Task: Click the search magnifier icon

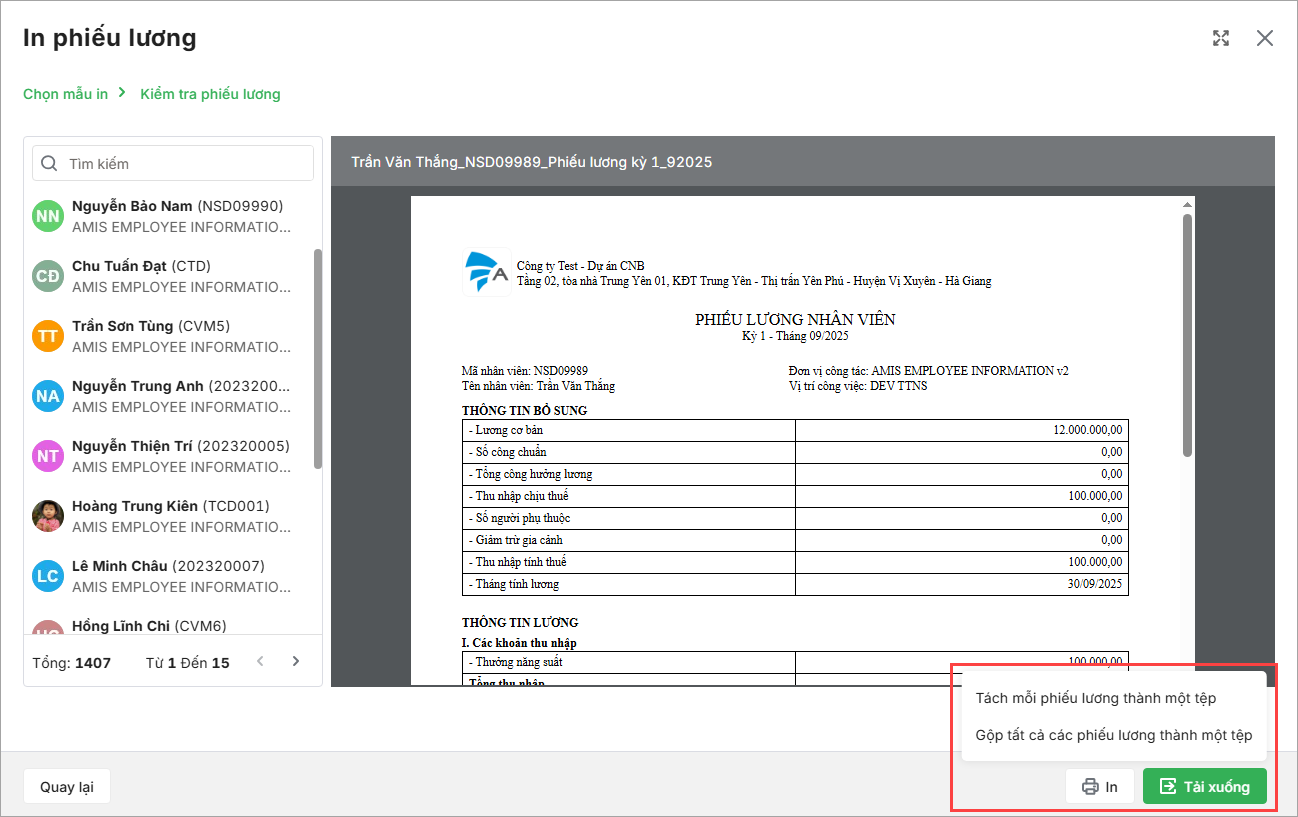Action: point(49,163)
